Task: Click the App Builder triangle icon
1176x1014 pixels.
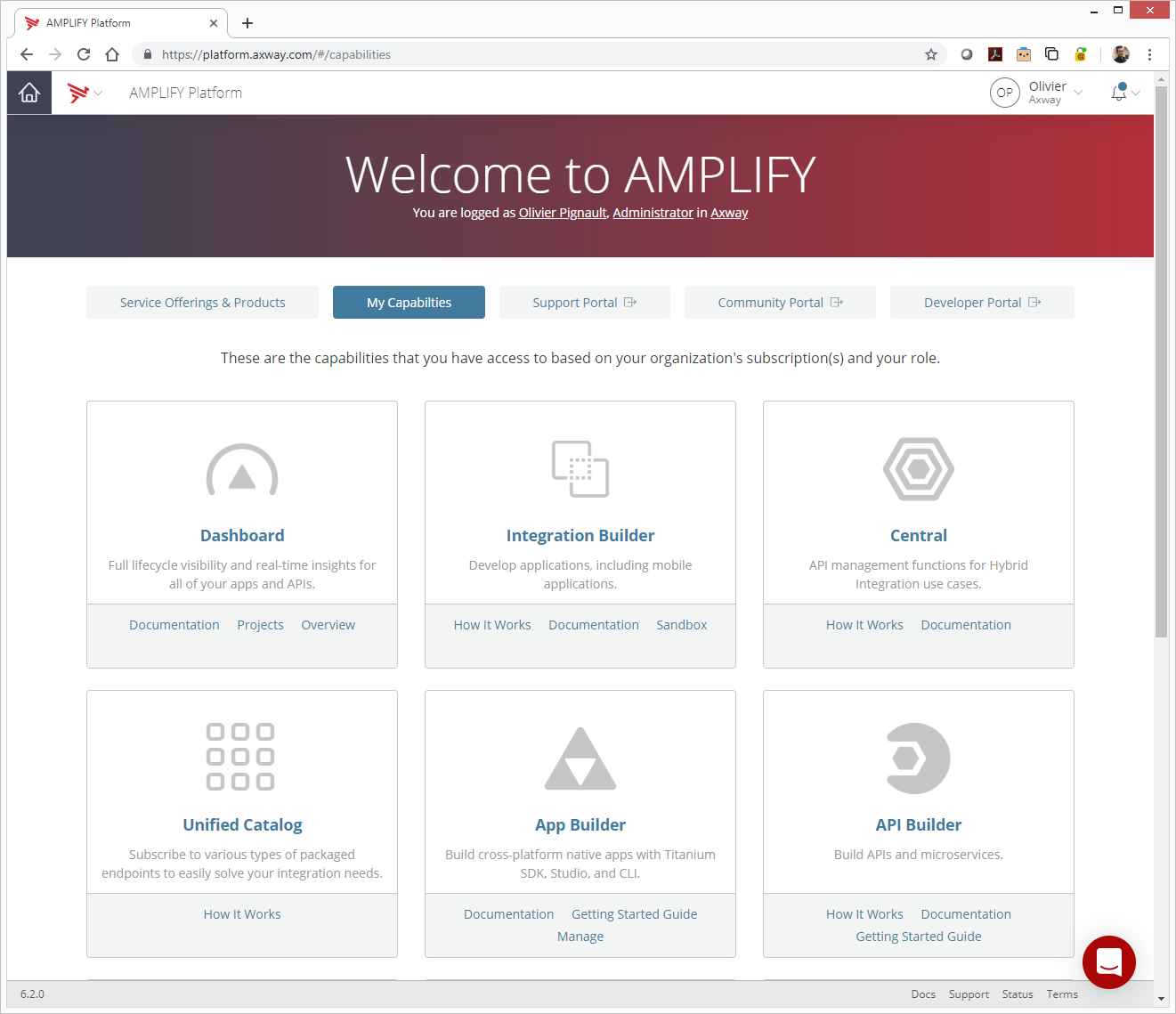Action: (580, 758)
